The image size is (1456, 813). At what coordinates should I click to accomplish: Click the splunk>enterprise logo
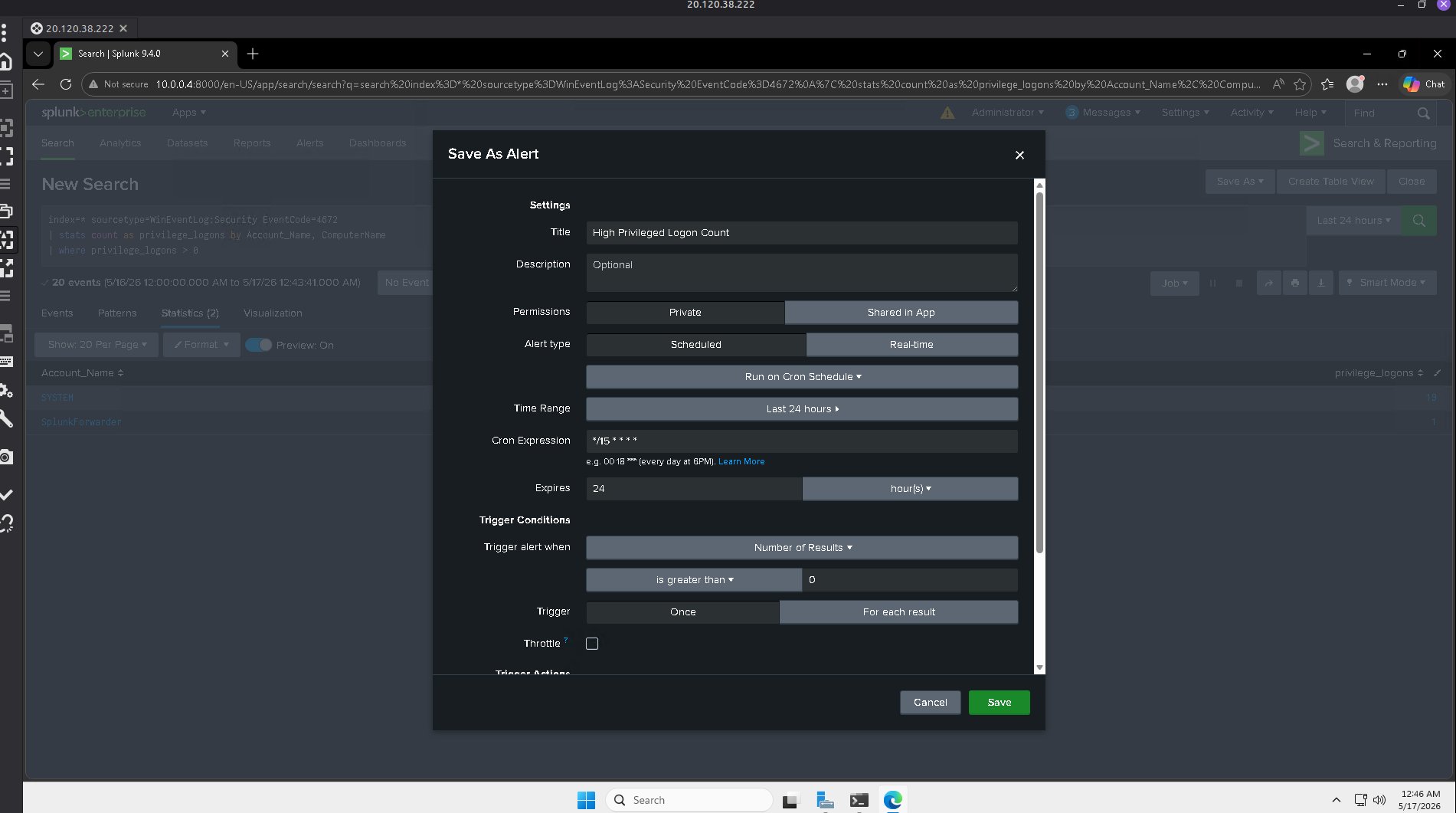pyautogui.click(x=93, y=113)
